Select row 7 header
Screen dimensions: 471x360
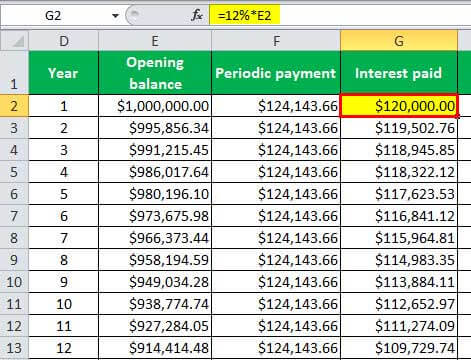tap(14, 216)
